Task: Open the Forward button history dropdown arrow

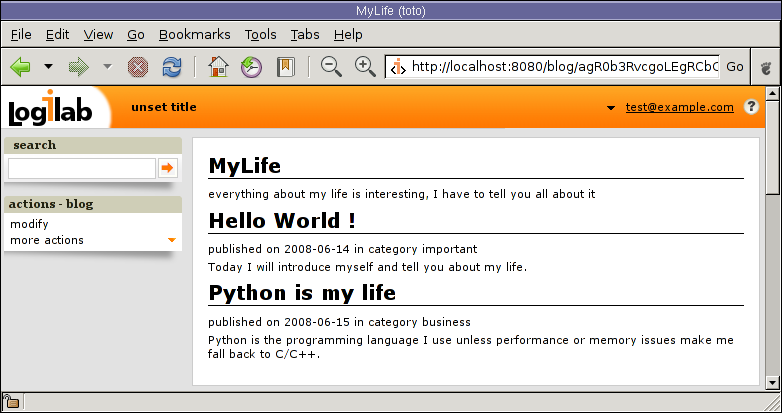Action: pyautogui.click(x=107, y=67)
